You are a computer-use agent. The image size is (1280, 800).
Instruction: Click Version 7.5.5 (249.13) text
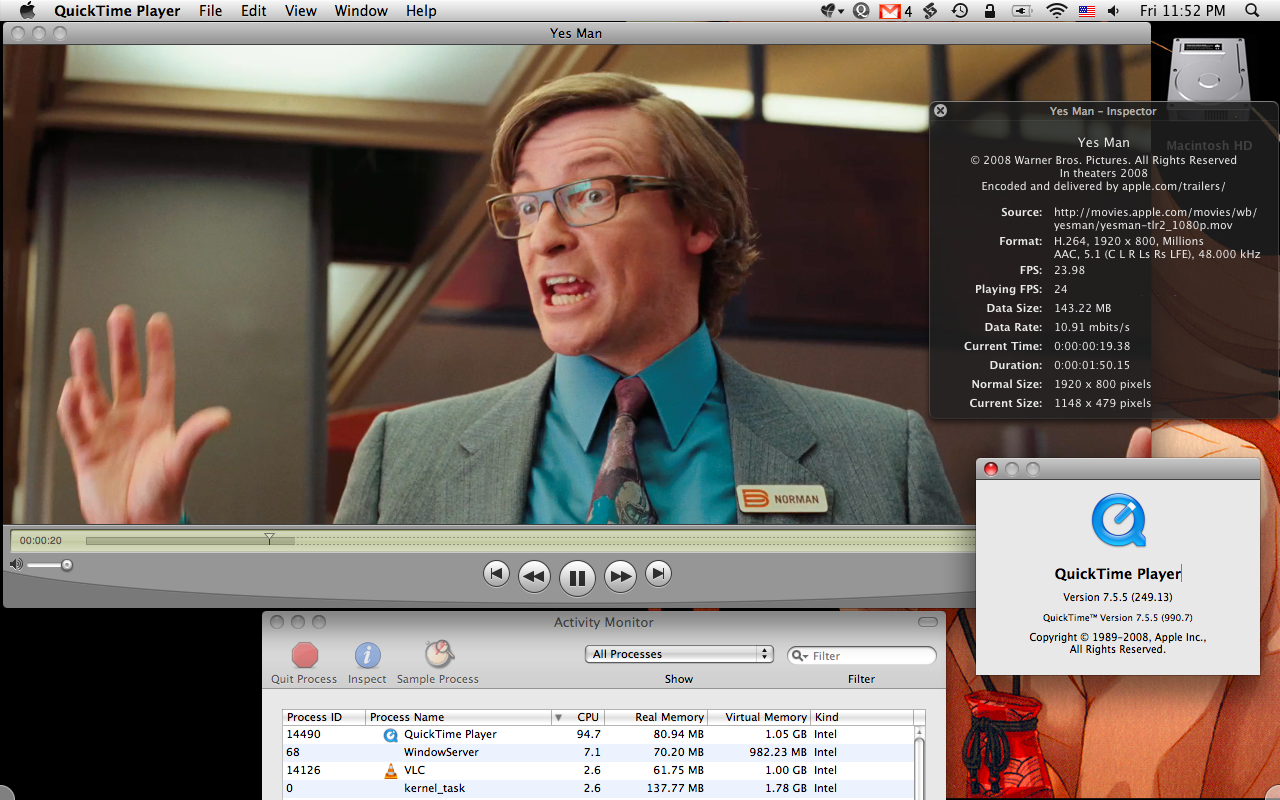tap(1118, 597)
